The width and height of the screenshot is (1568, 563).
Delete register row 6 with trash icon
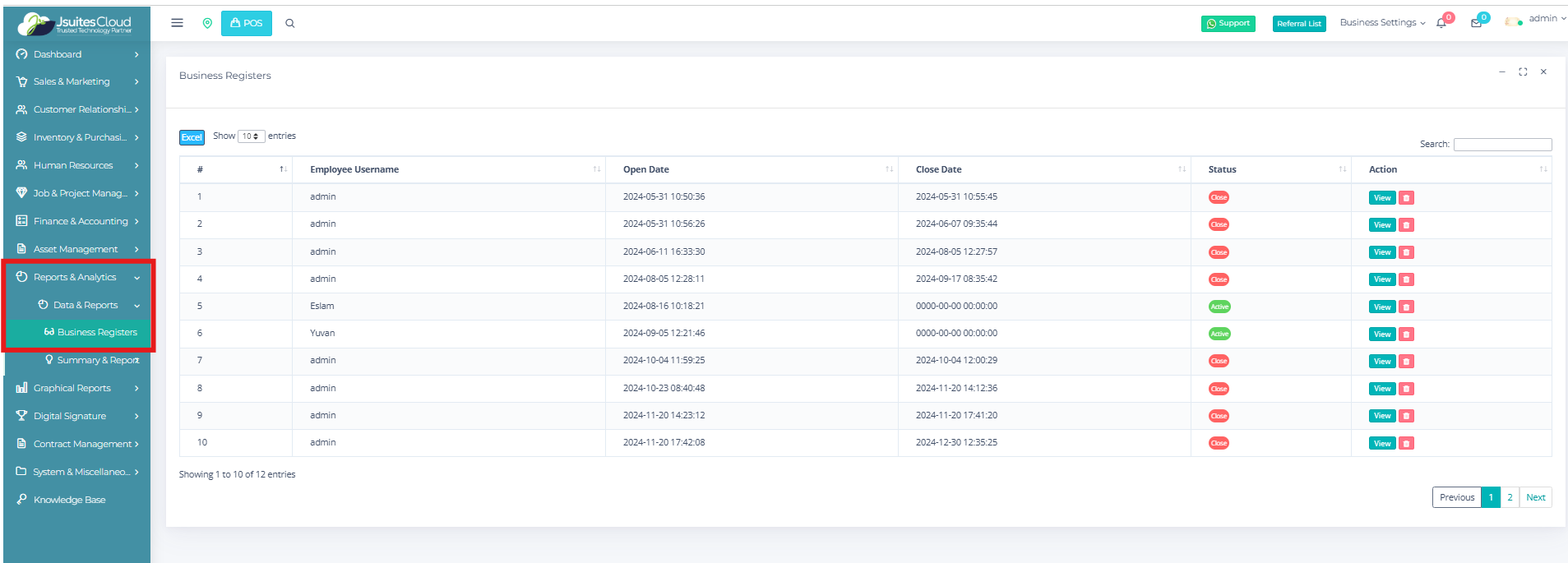pyautogui.click(x=1407, y=335)
